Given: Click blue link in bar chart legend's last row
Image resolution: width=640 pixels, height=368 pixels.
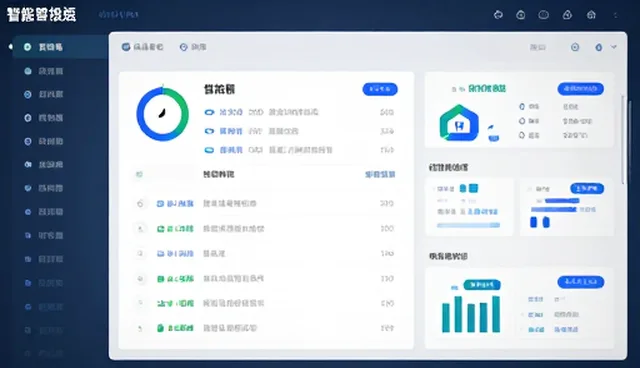Looking at the screenshot, I should (x=566, y=330).
